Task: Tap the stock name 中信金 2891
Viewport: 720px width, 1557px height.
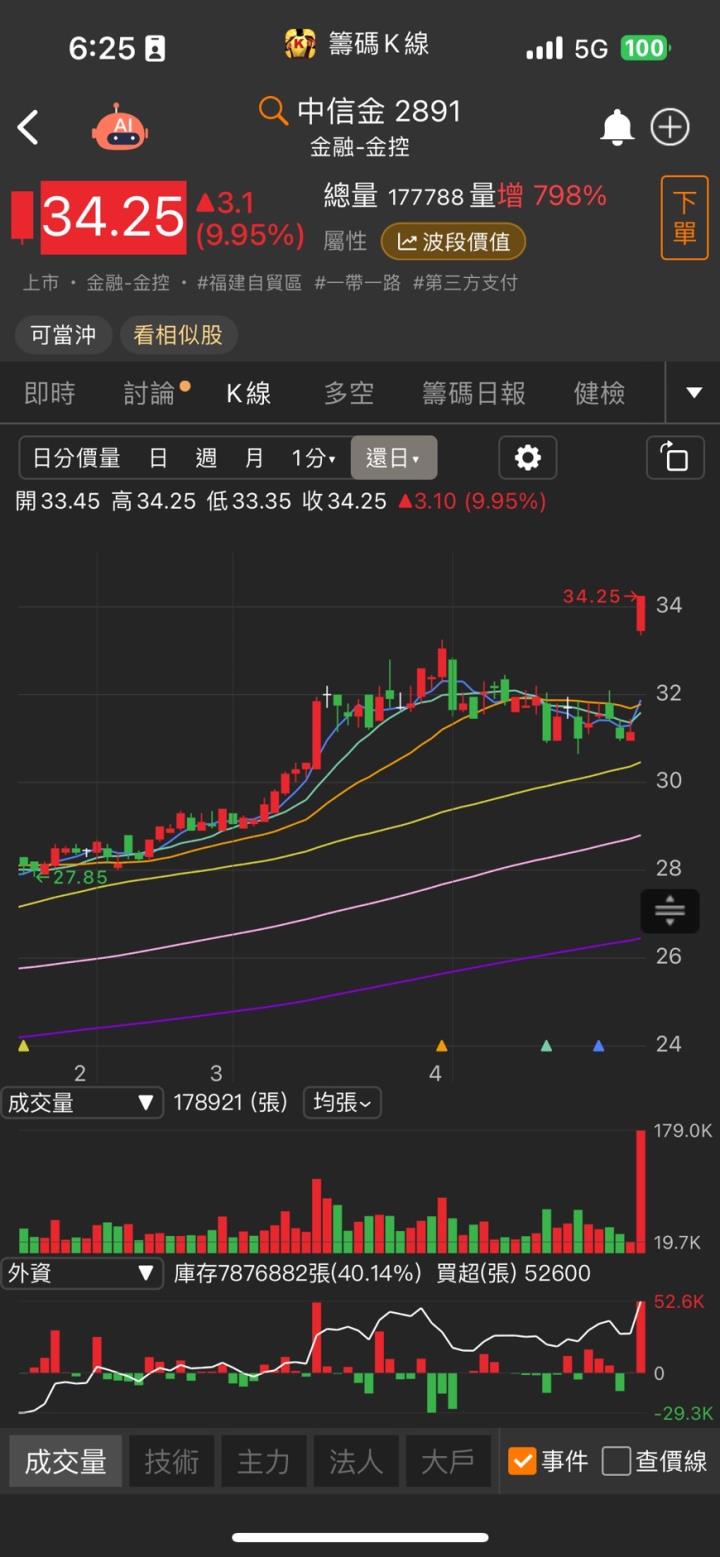Action: click(x=379, y=110)
